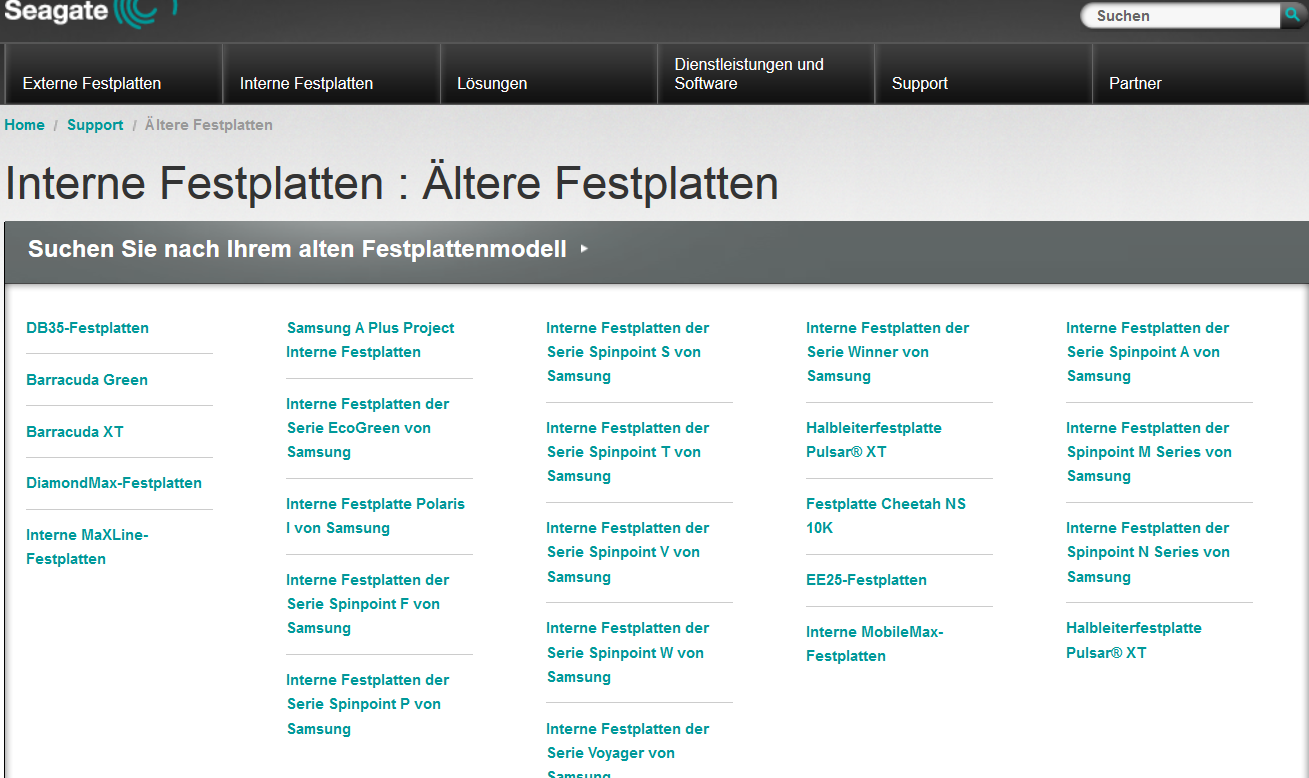Image resolution: width=1309 pixels, height=778 pixels.
Task: Open Festplatte Cheetah NS 10K link
Action: [886, 516]
